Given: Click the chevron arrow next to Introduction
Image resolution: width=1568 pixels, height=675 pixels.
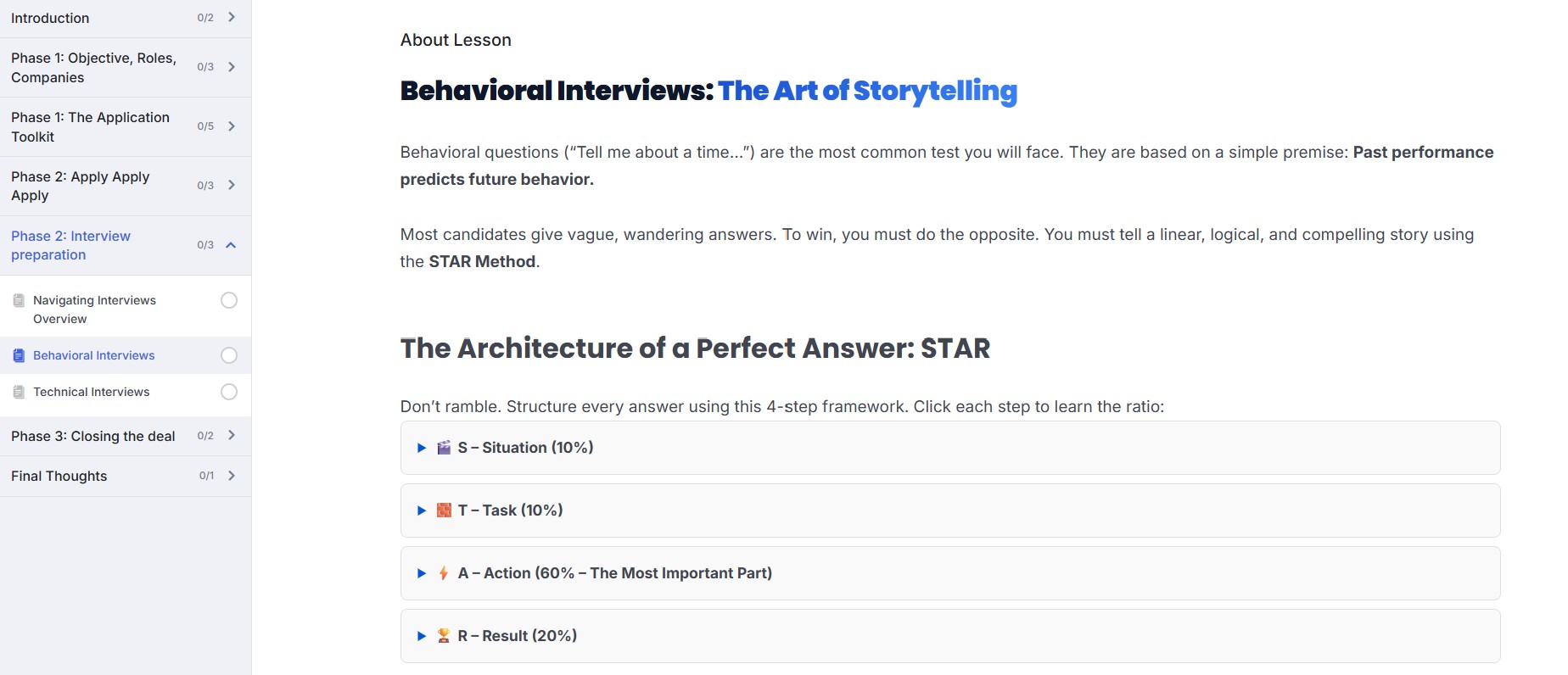Looking at the screenshot, I should click(x=232, y=18).
